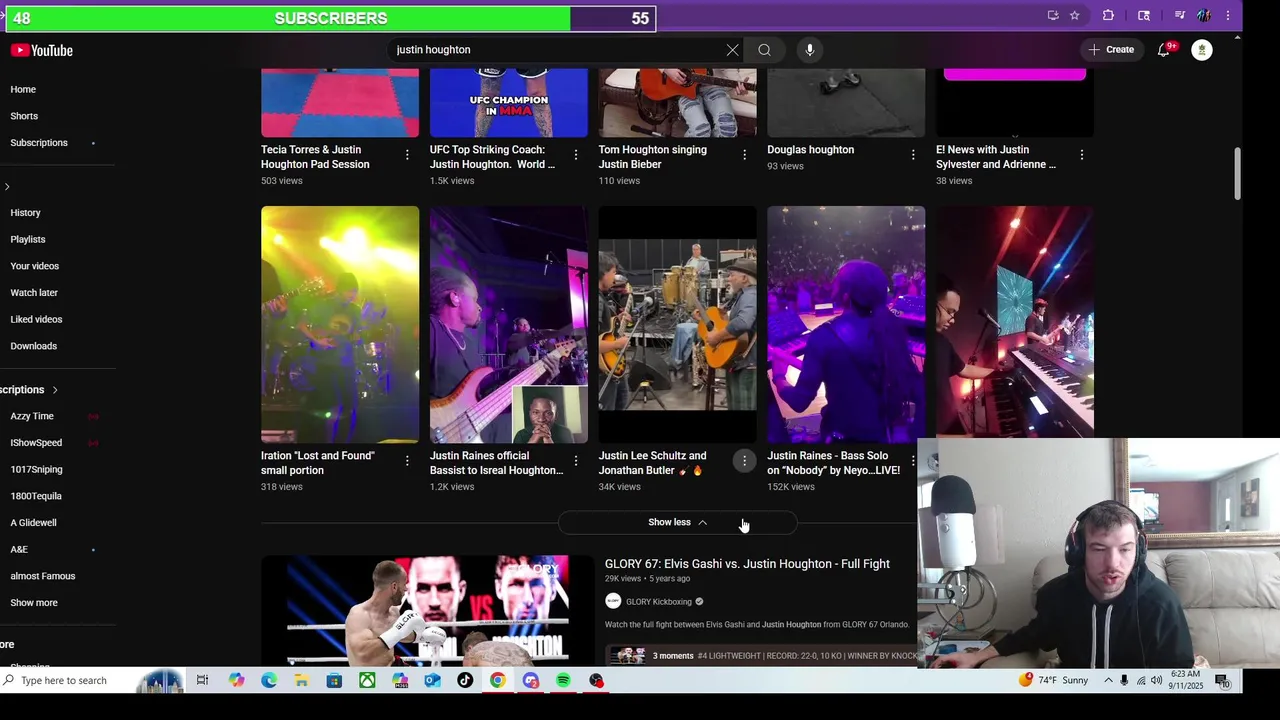Expand Subscriptions section with its arrow
The height and width of the screenshot is (720, 1280).
coord(55,390)
